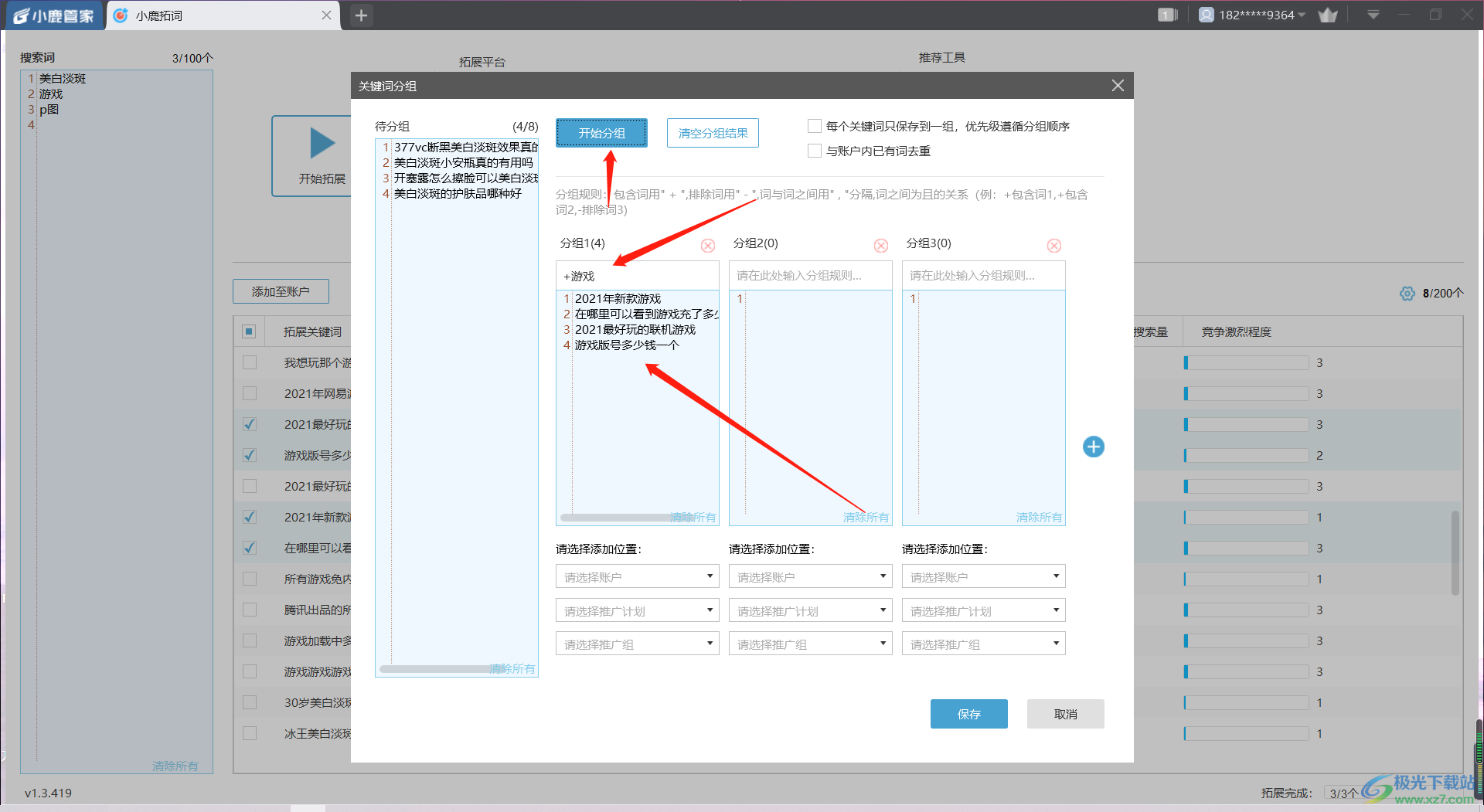The height and width of the screenshot is (812, 1484).
Task: Open 请选择账户 dropdown under 分组2
Action: click(811, 576)
